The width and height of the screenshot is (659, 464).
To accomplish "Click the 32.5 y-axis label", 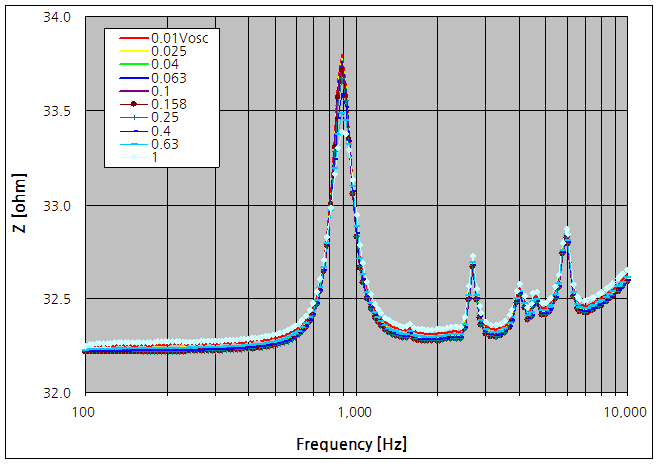I will tap(57, 299).
